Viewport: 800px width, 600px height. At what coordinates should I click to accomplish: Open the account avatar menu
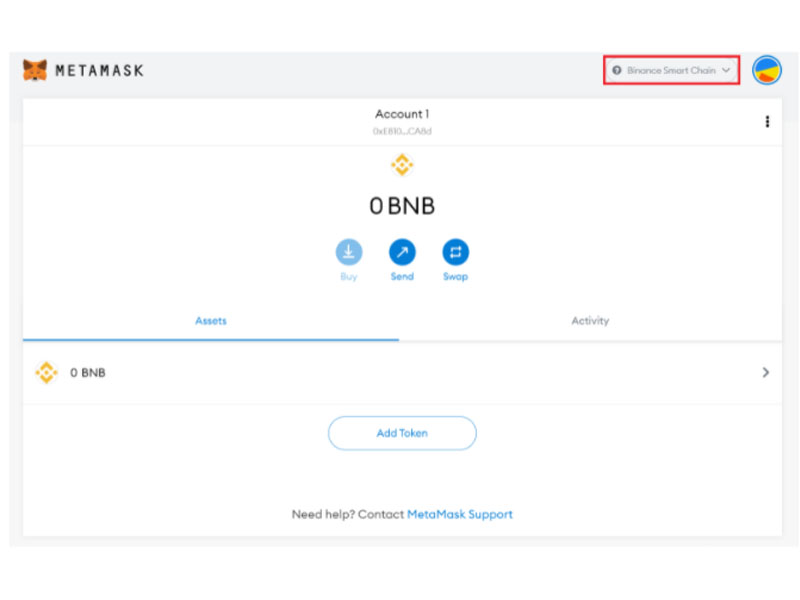(766, 70)
